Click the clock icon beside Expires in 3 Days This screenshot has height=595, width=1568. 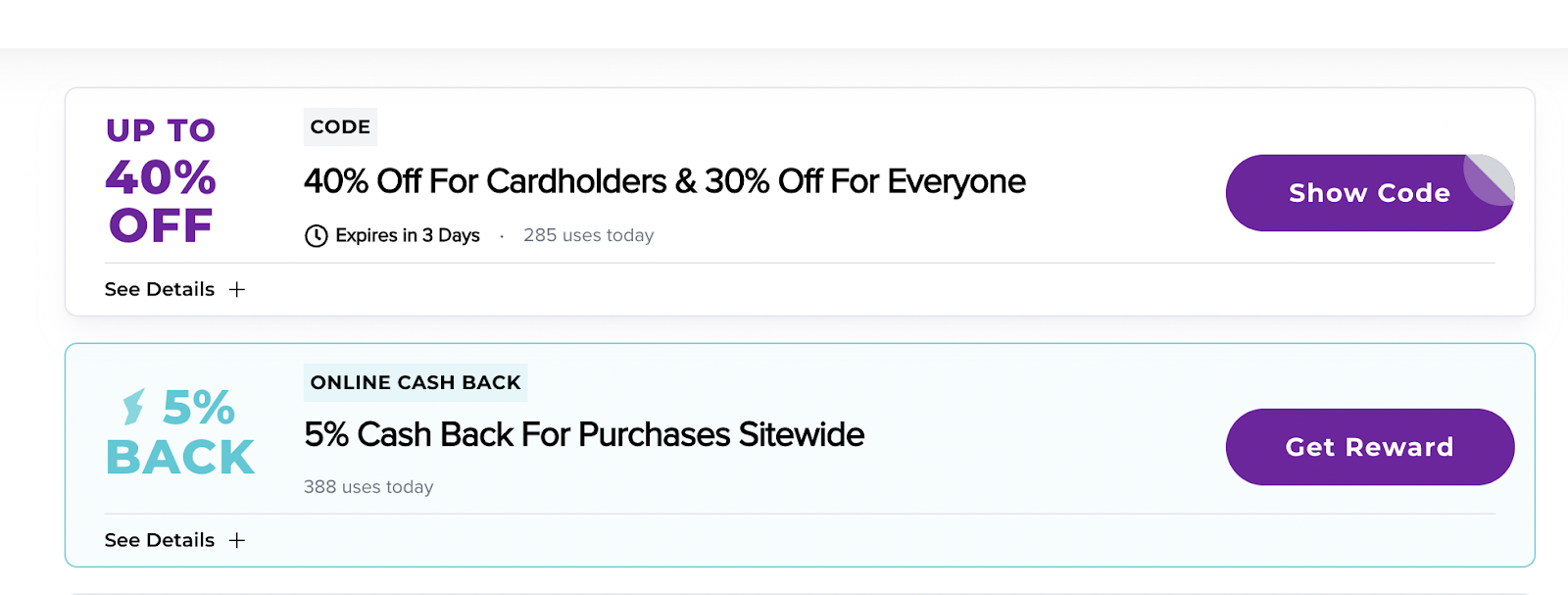click(316, 236)
